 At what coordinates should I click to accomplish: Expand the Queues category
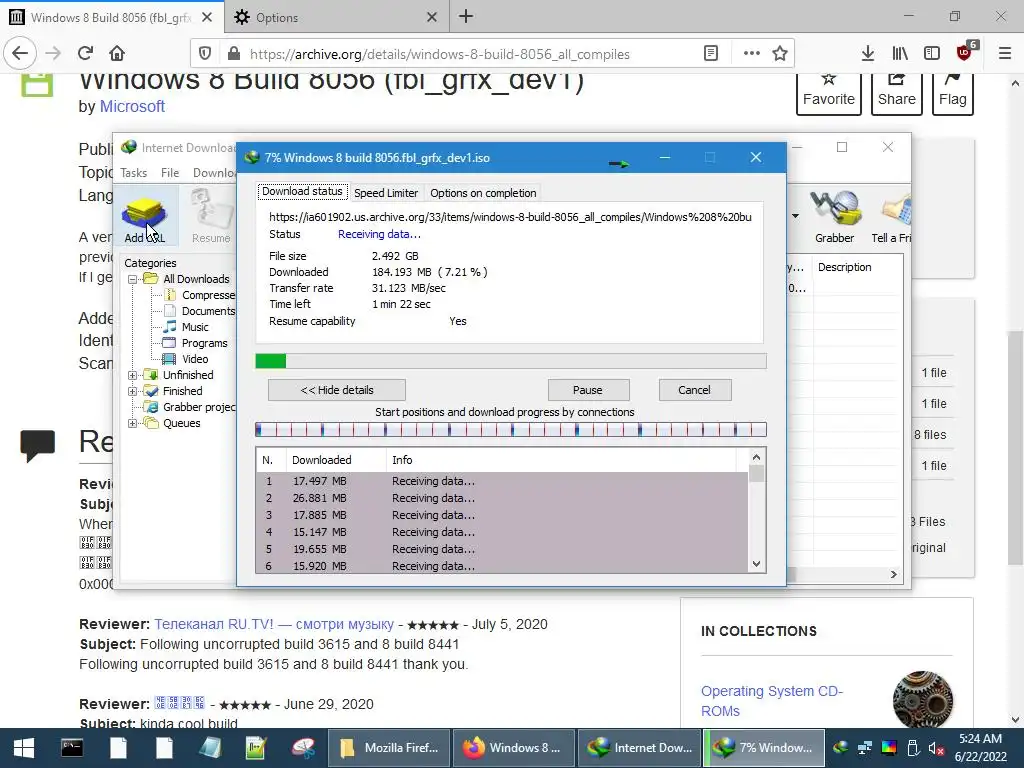(133, 423)
